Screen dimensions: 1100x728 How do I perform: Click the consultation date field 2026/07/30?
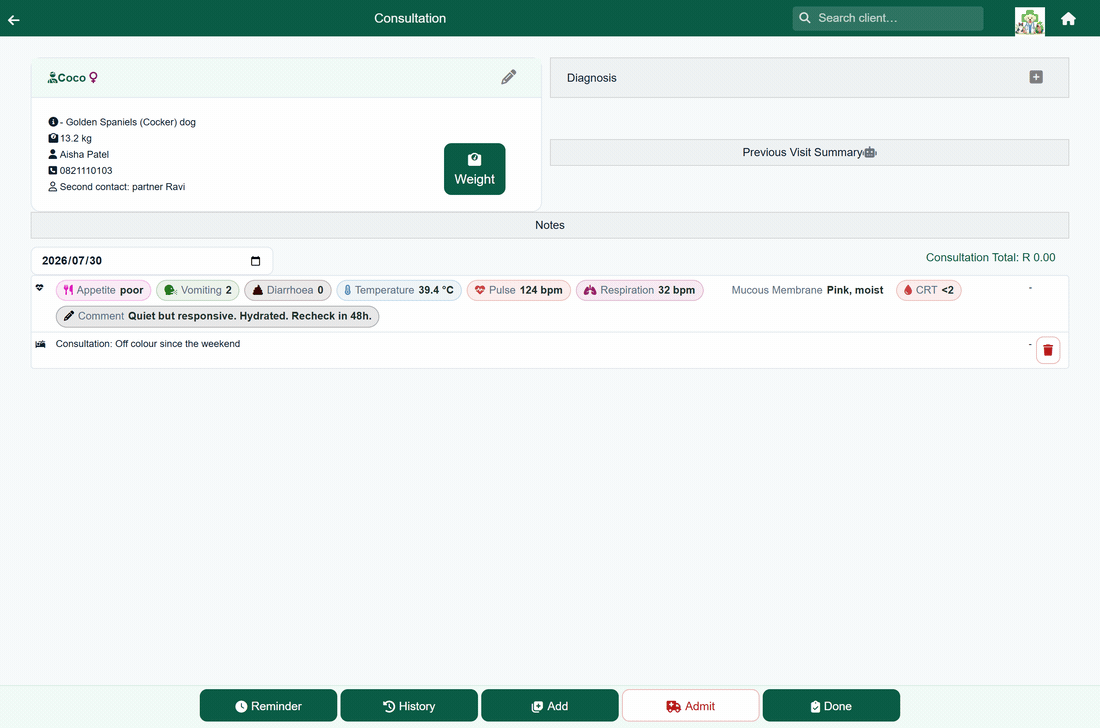[152, 261]
